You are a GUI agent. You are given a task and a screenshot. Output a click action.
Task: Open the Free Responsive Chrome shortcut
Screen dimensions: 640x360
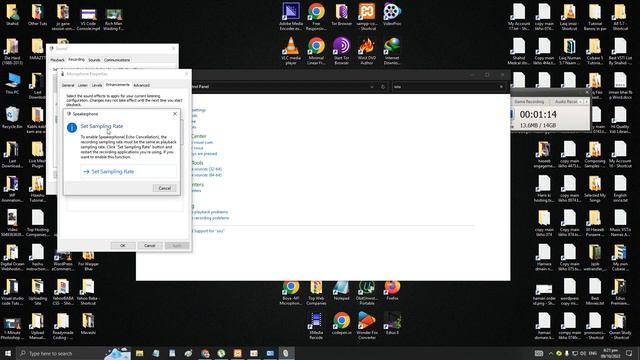coord(316,16)
